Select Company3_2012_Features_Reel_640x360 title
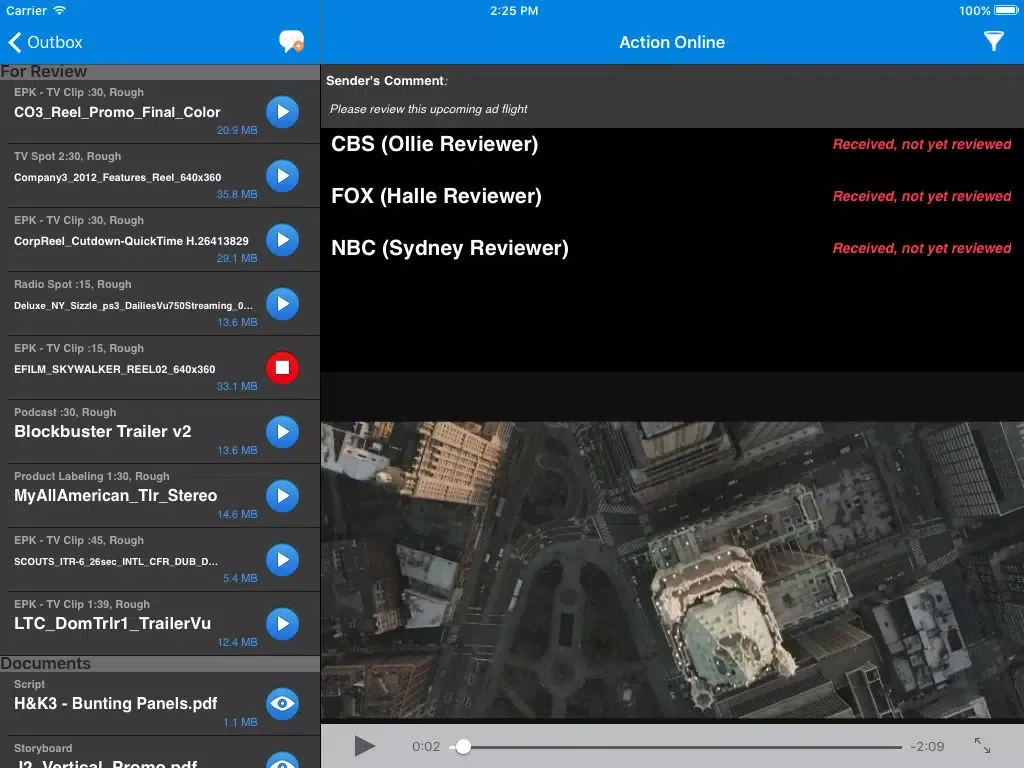Viewport: 1024px width, 768px height. point(118,178)
